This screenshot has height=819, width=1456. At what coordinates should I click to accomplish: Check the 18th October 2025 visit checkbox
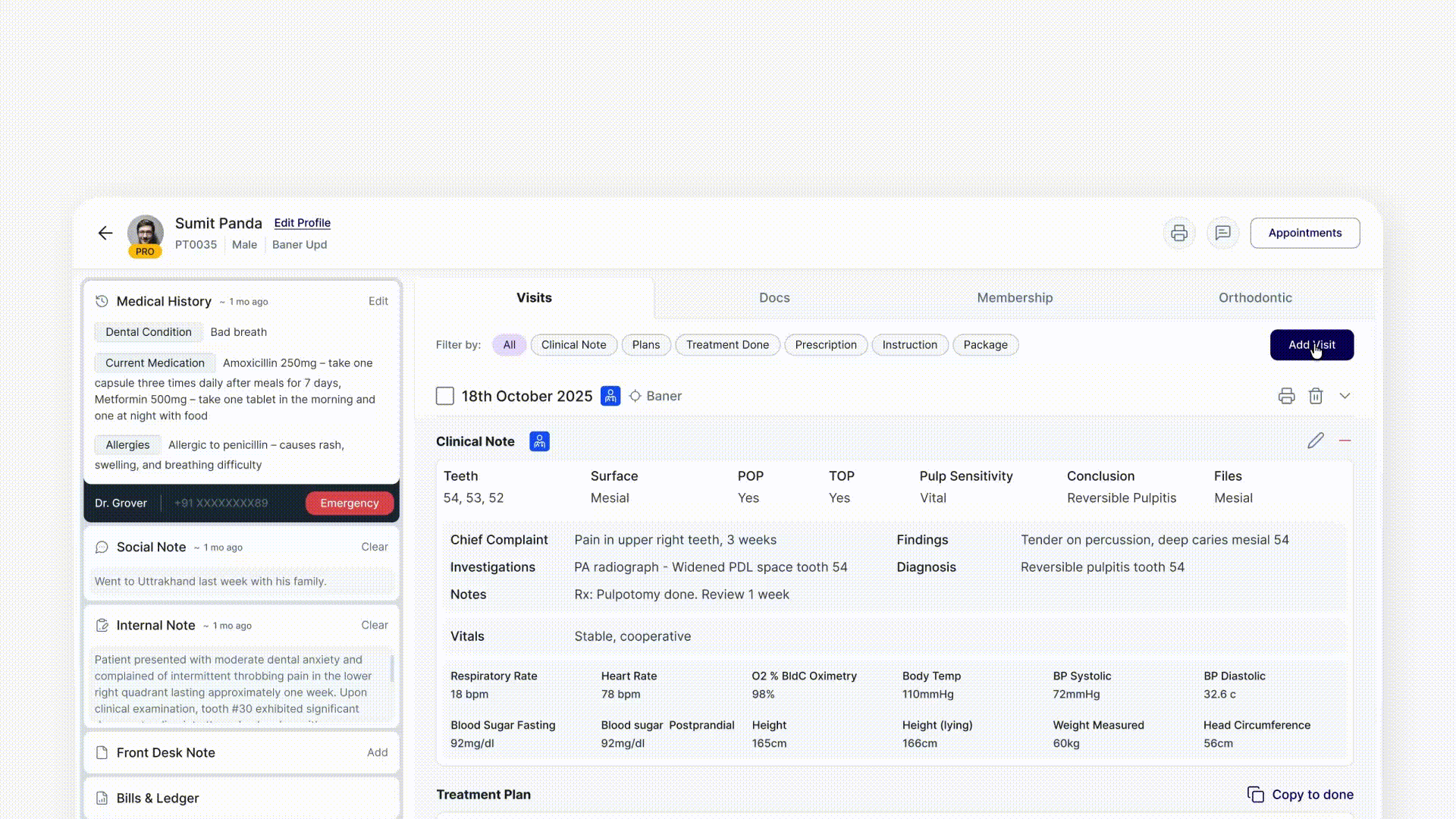(x=444, y=395)
